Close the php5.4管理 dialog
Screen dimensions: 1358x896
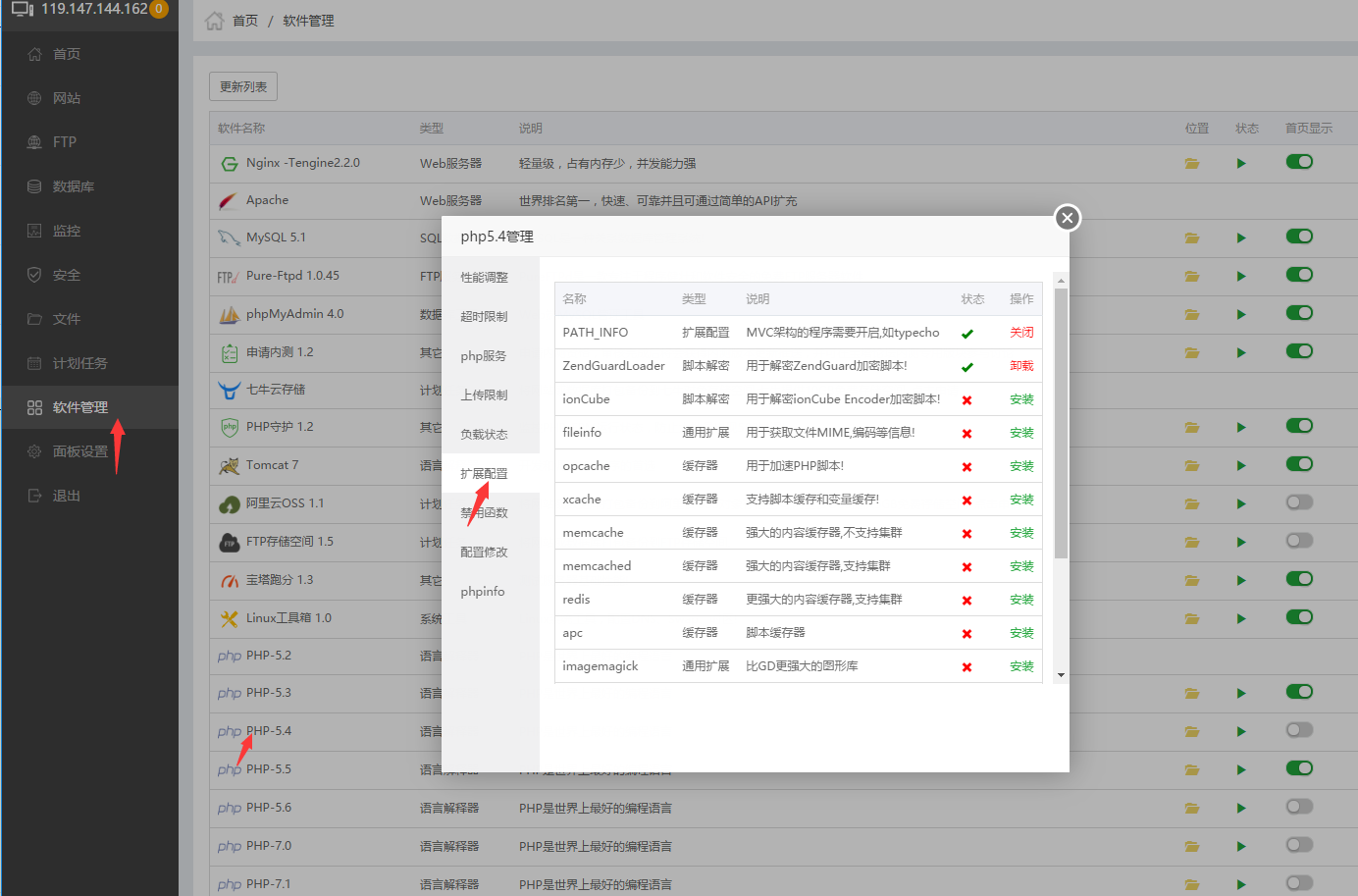coord(1068,218)
